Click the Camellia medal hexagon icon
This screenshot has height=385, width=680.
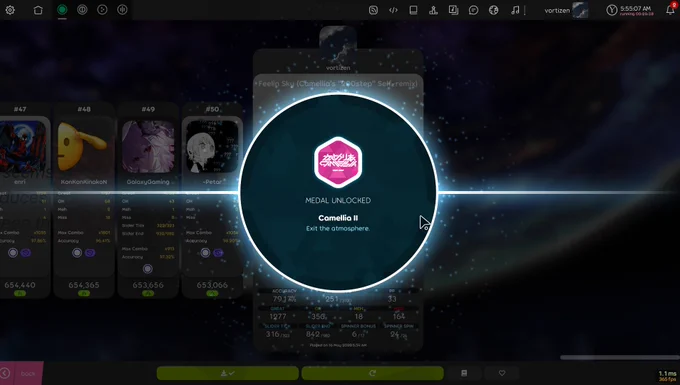(338, 162)
